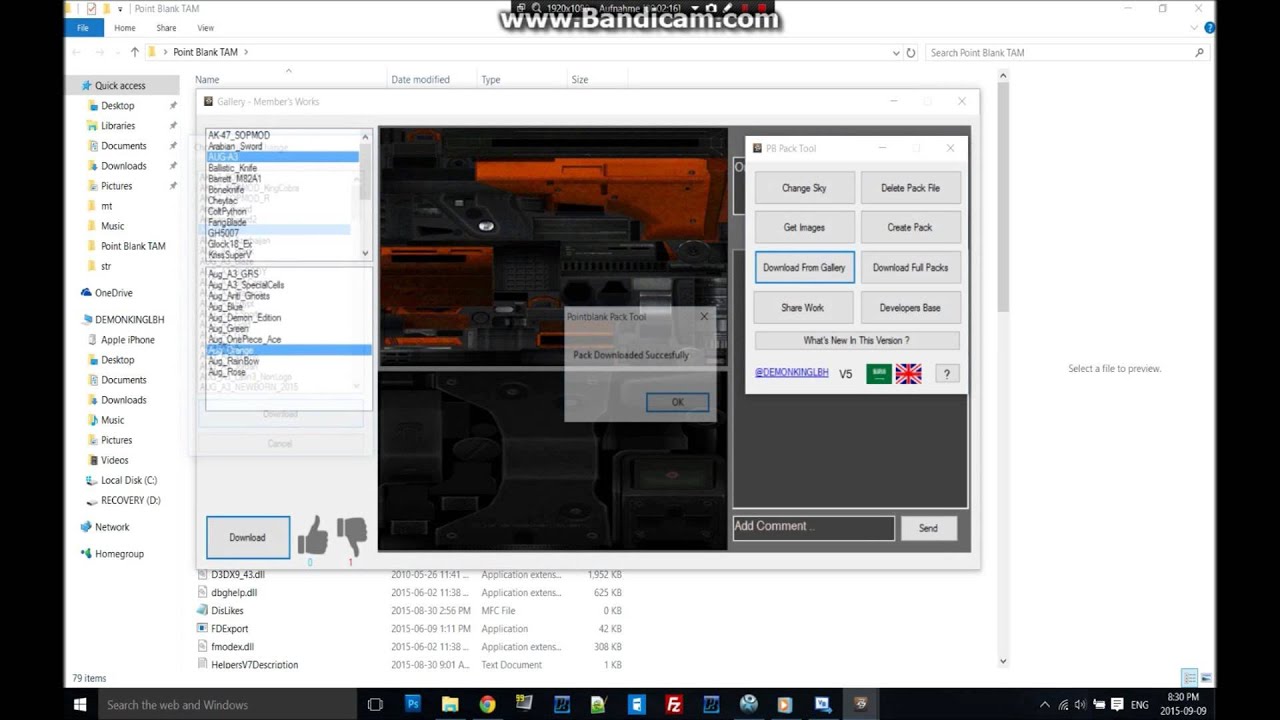The image size is (1280, 720).
Task: Open the Developers Base button
Action: [910, 307]
